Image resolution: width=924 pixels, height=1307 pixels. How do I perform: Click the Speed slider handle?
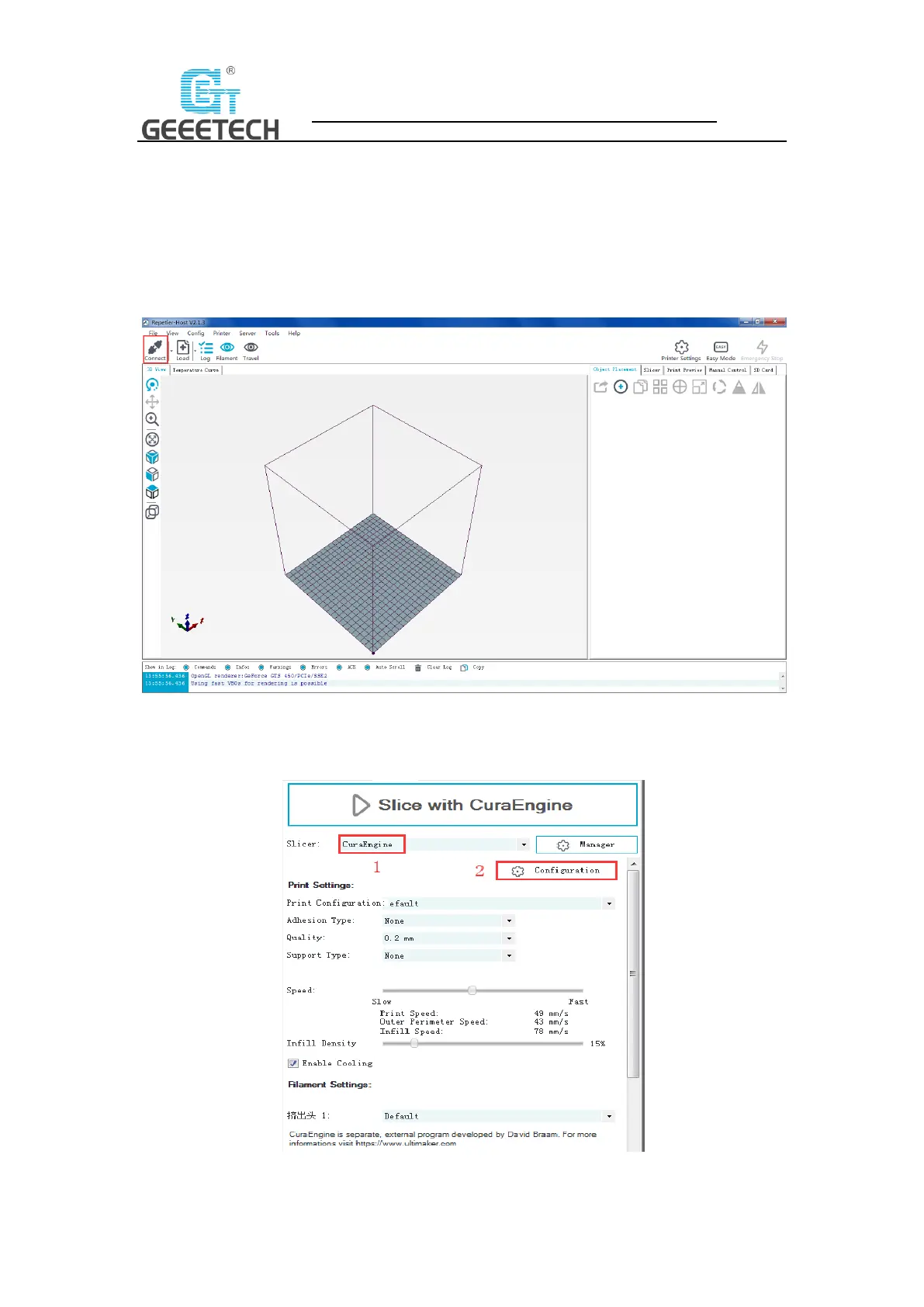point(472,990)
